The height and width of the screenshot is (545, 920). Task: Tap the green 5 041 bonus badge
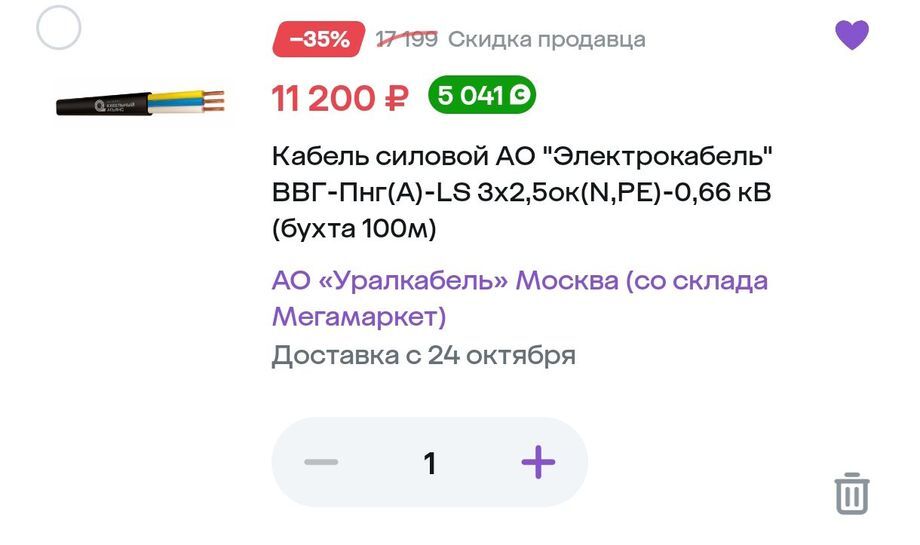(x=481, y=96)
